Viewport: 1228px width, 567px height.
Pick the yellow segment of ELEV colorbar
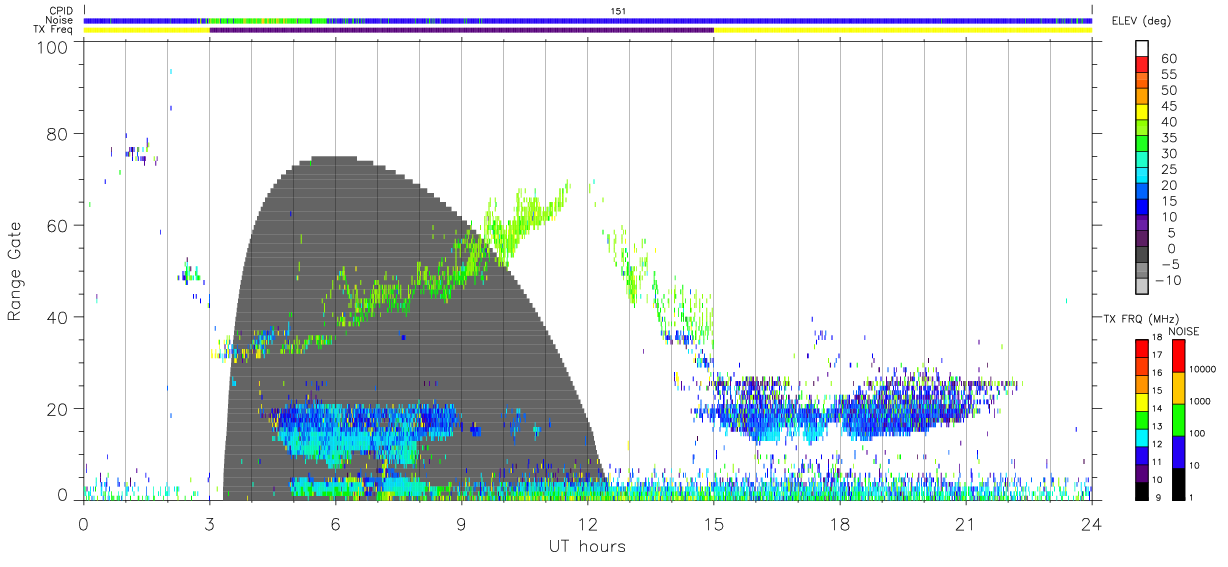click(x=1142, y=112)
